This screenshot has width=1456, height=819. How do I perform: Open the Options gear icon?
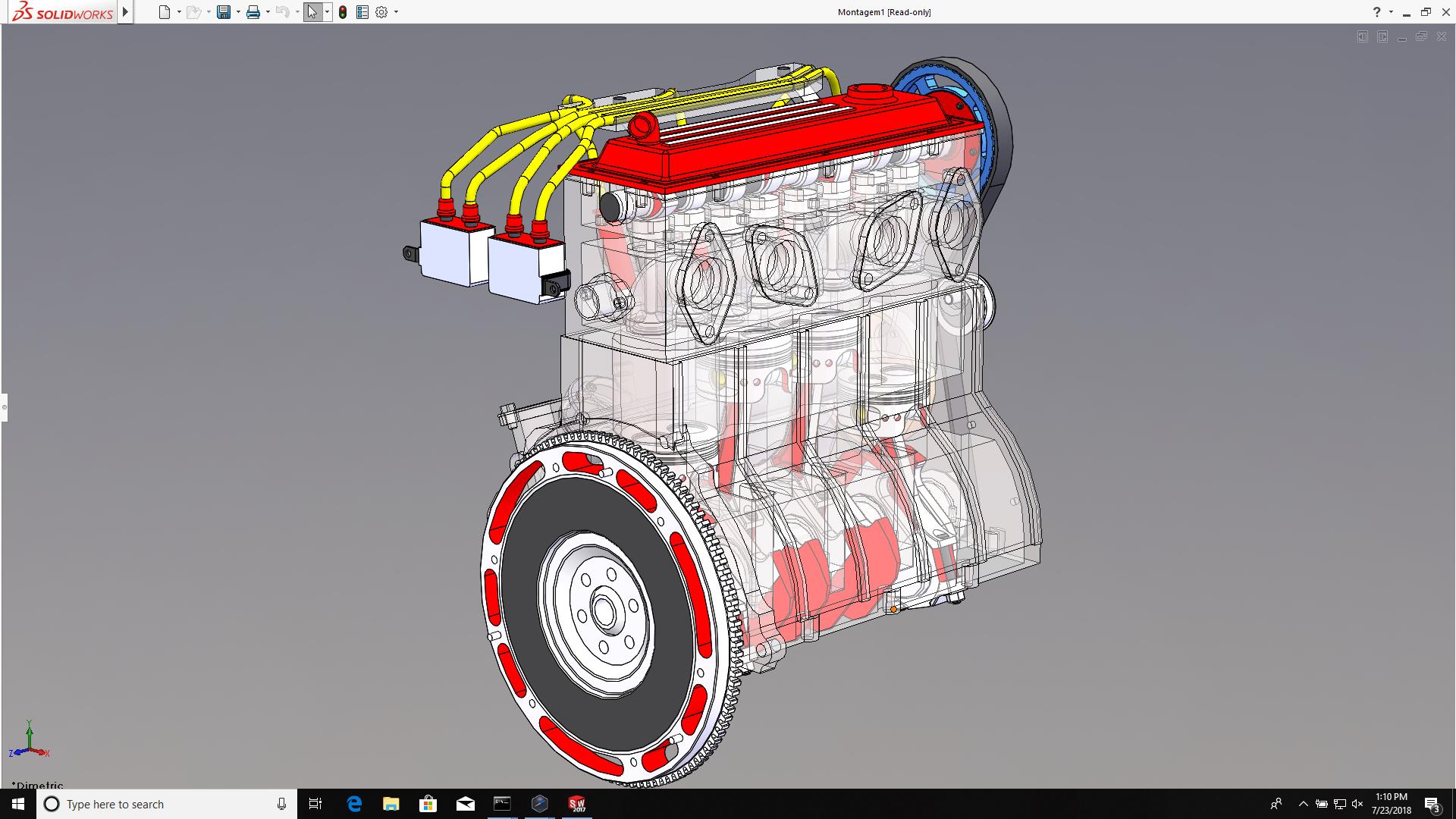(381, 12)
